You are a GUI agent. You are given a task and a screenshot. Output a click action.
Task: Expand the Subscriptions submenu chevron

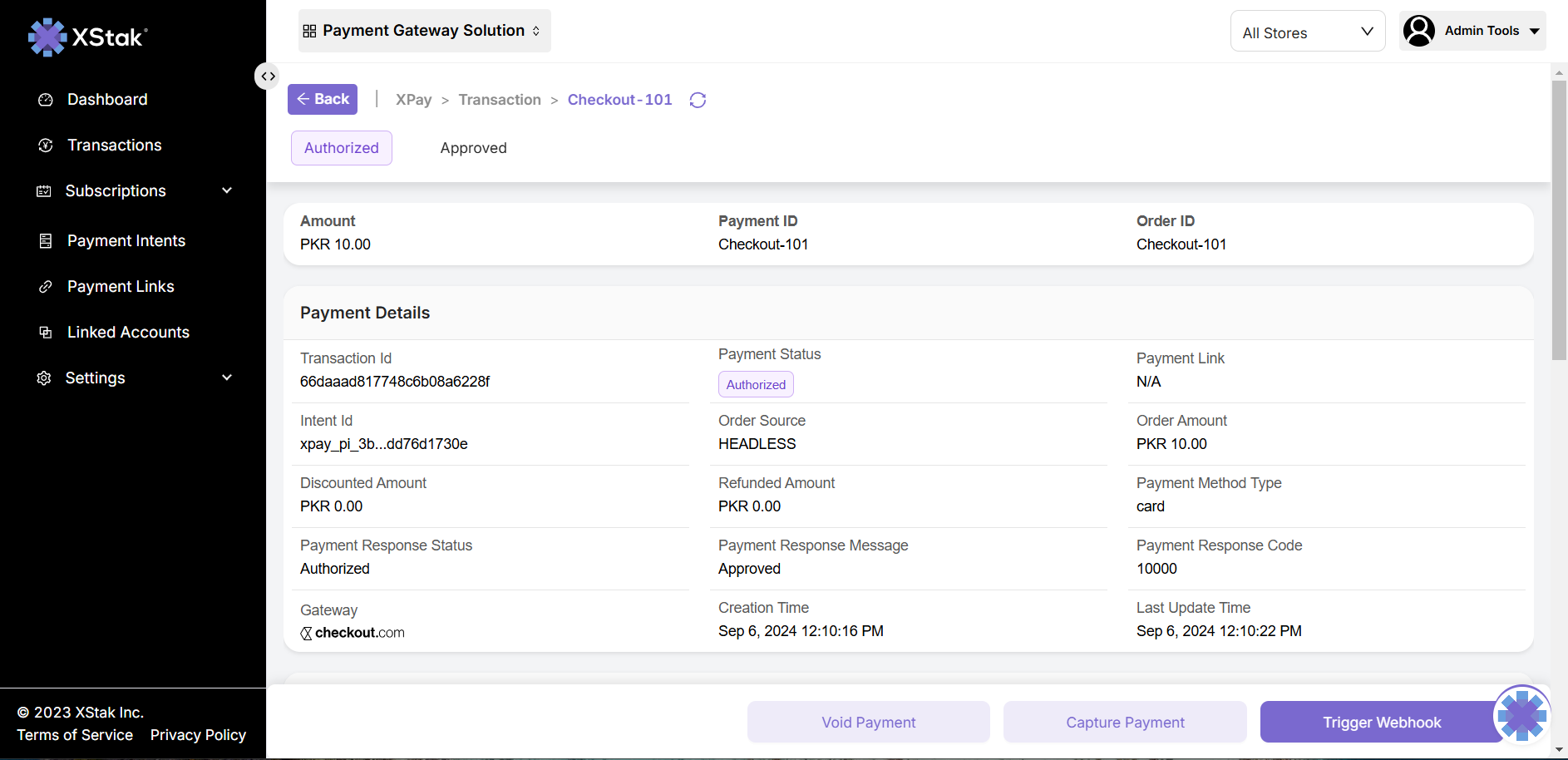point(227,190)
